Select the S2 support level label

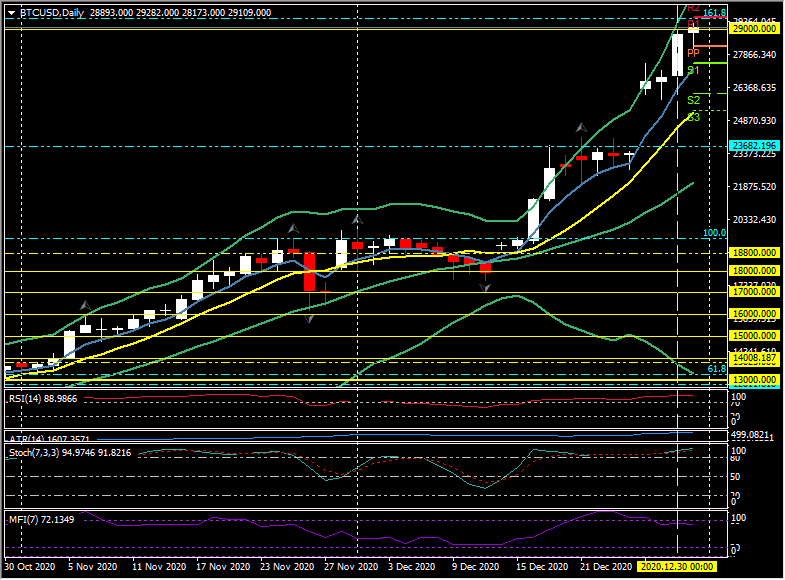click(x=693, y=101)
